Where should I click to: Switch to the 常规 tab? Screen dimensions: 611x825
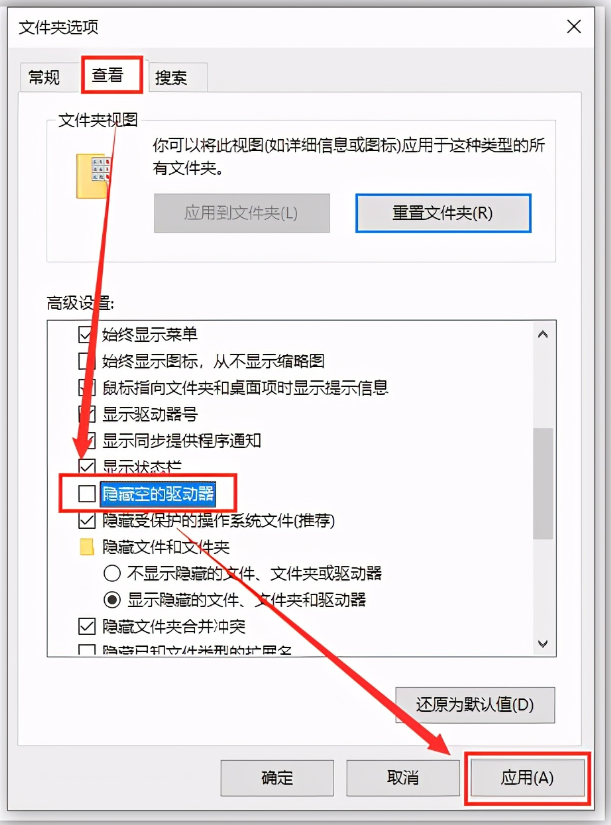click(44, 78)
